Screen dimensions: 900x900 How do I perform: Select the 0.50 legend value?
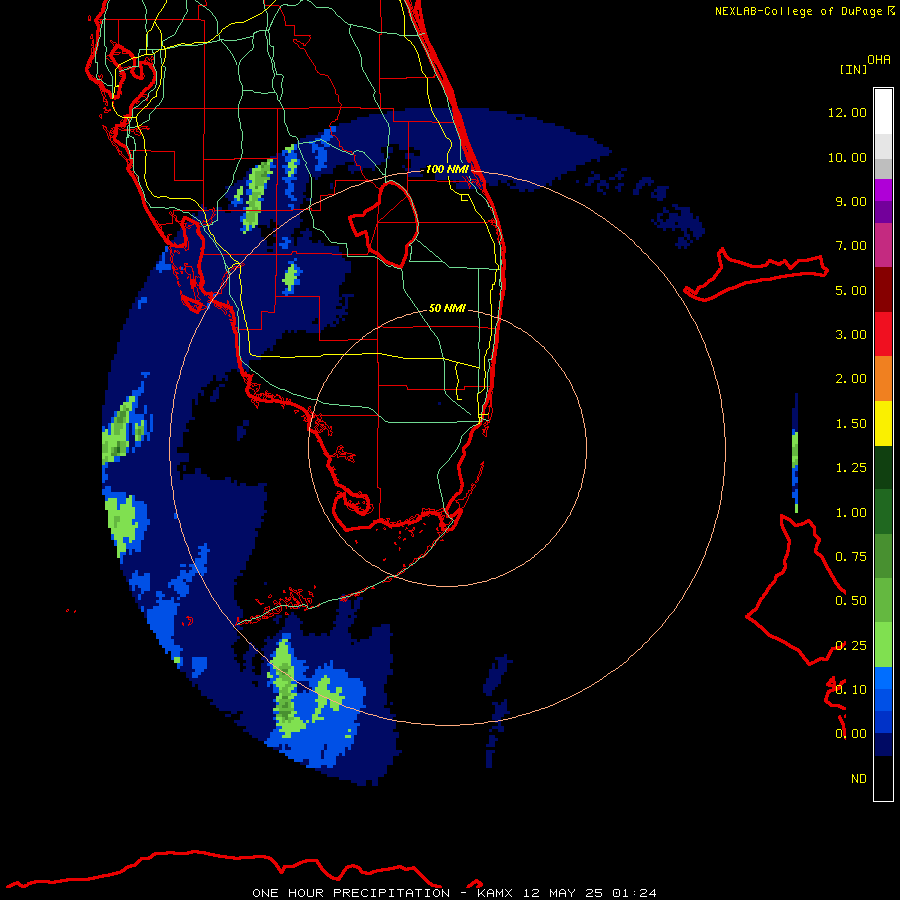pos(851,601)
